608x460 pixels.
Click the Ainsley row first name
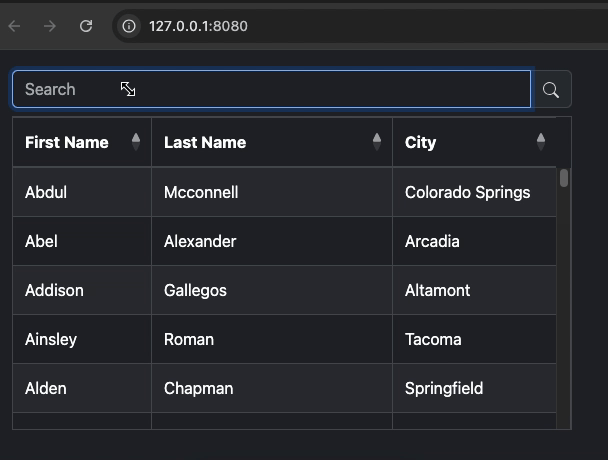coord(51,339)
